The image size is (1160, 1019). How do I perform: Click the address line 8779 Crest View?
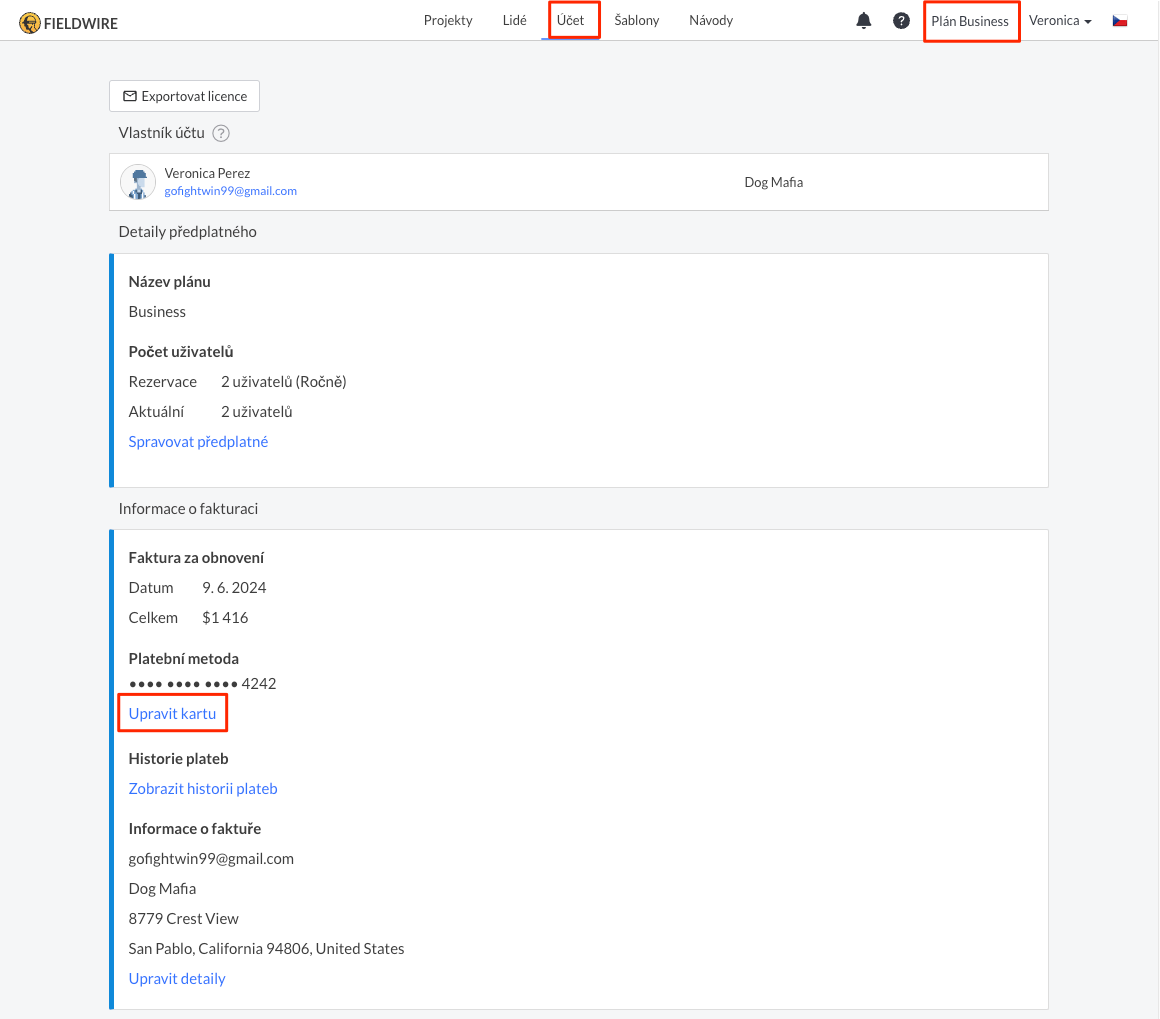coord(183,919)
